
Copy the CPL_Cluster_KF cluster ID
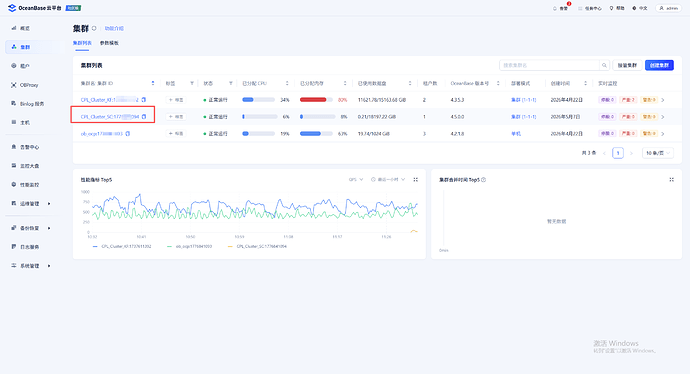(x=143, y=100)
